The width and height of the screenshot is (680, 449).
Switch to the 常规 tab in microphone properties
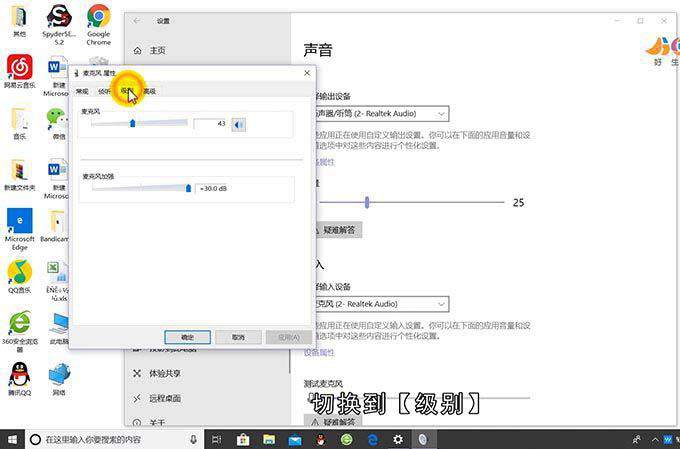click(82, 91)
